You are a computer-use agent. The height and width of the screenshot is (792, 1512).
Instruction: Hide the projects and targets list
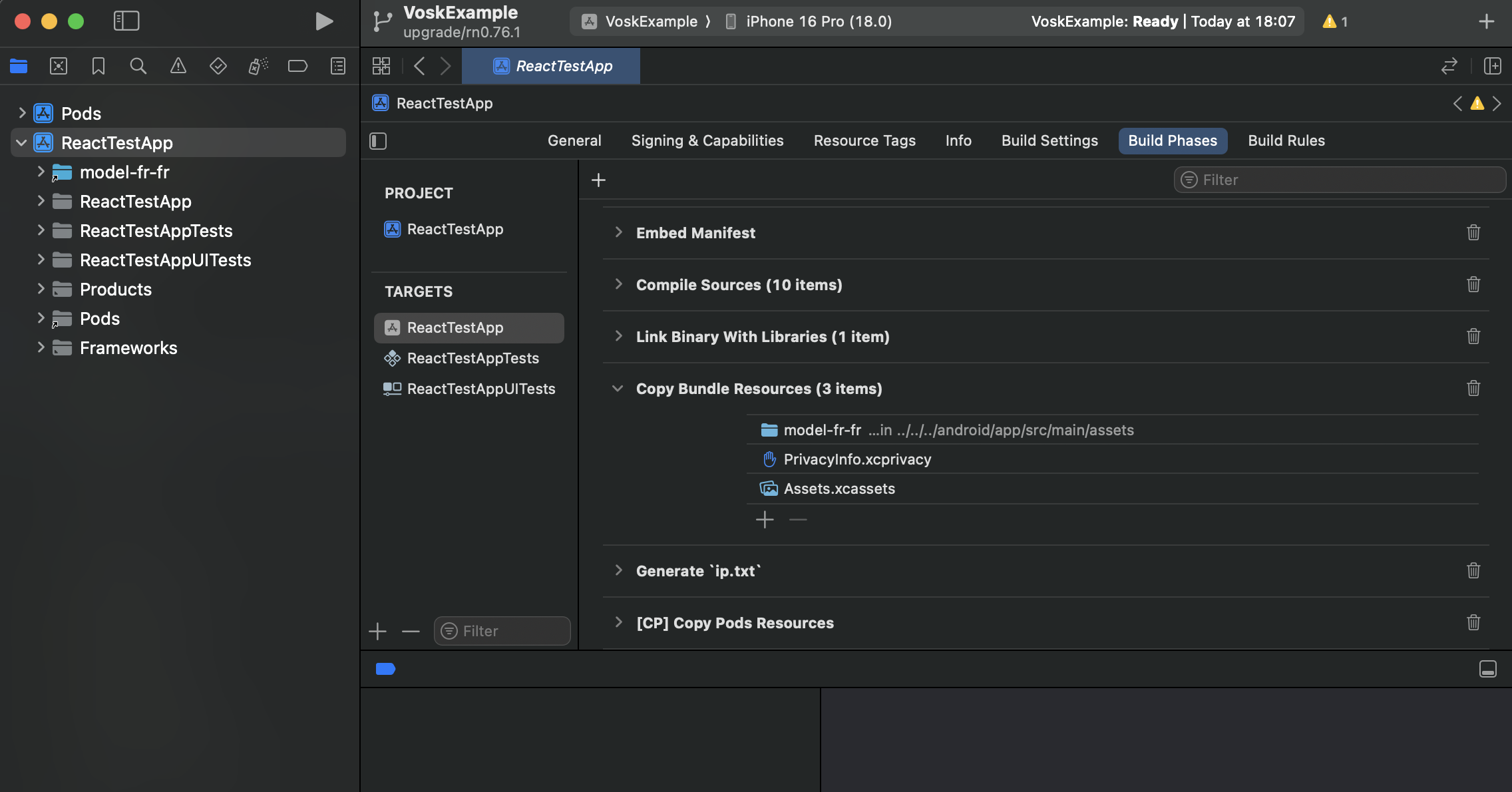click(x=378, y=141)
